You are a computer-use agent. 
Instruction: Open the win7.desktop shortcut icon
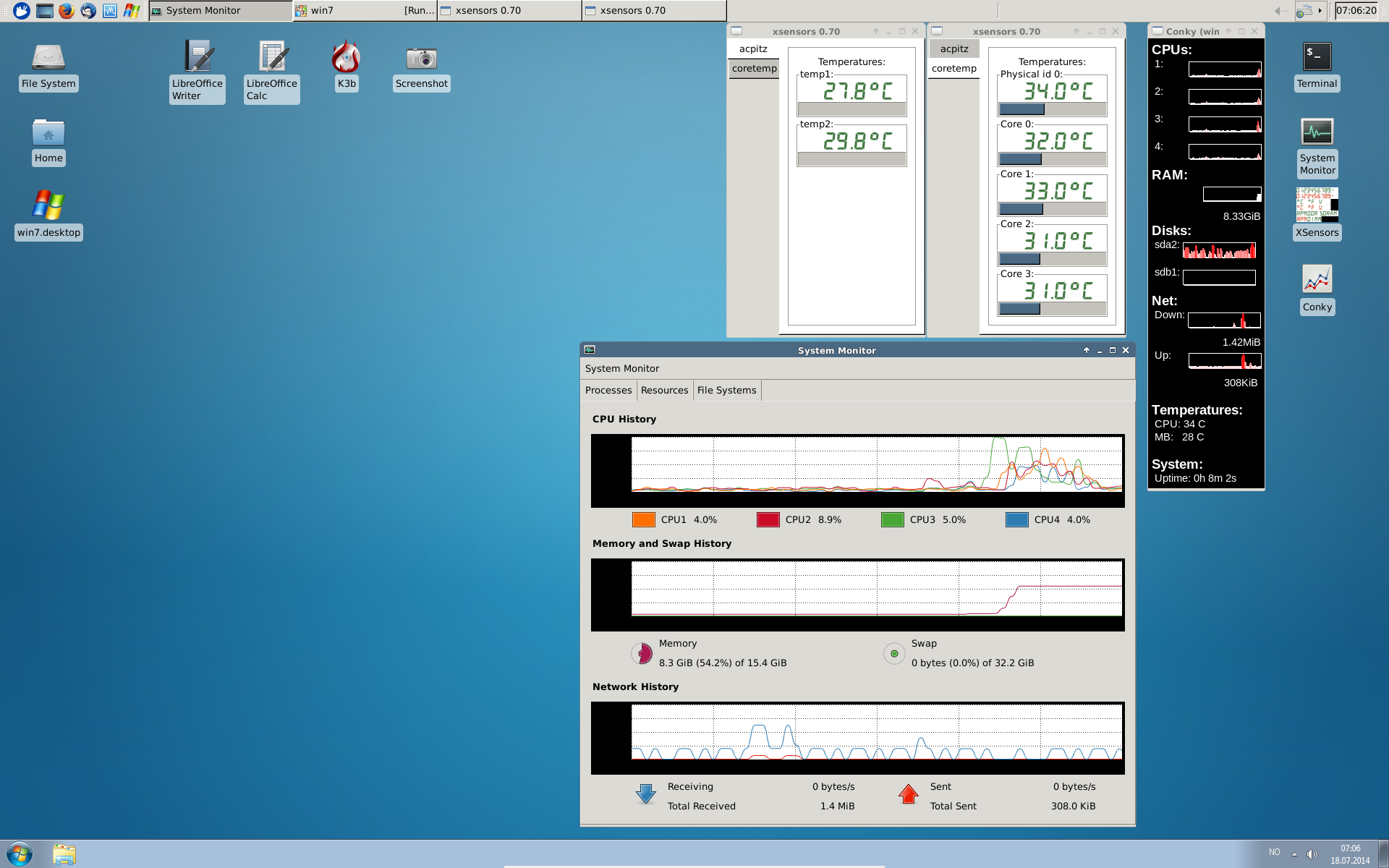point(48,205)
